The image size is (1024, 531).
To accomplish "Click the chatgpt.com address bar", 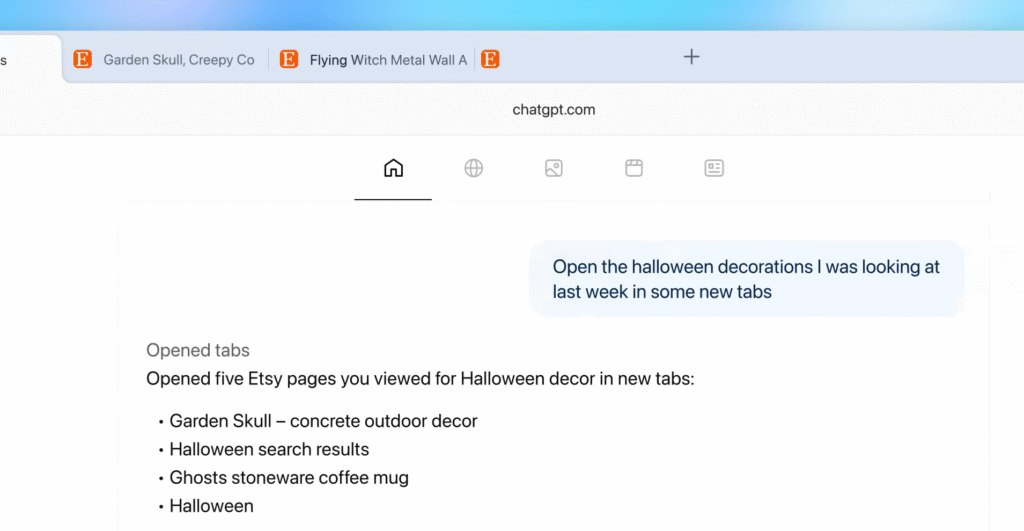I will click(553, 110).
